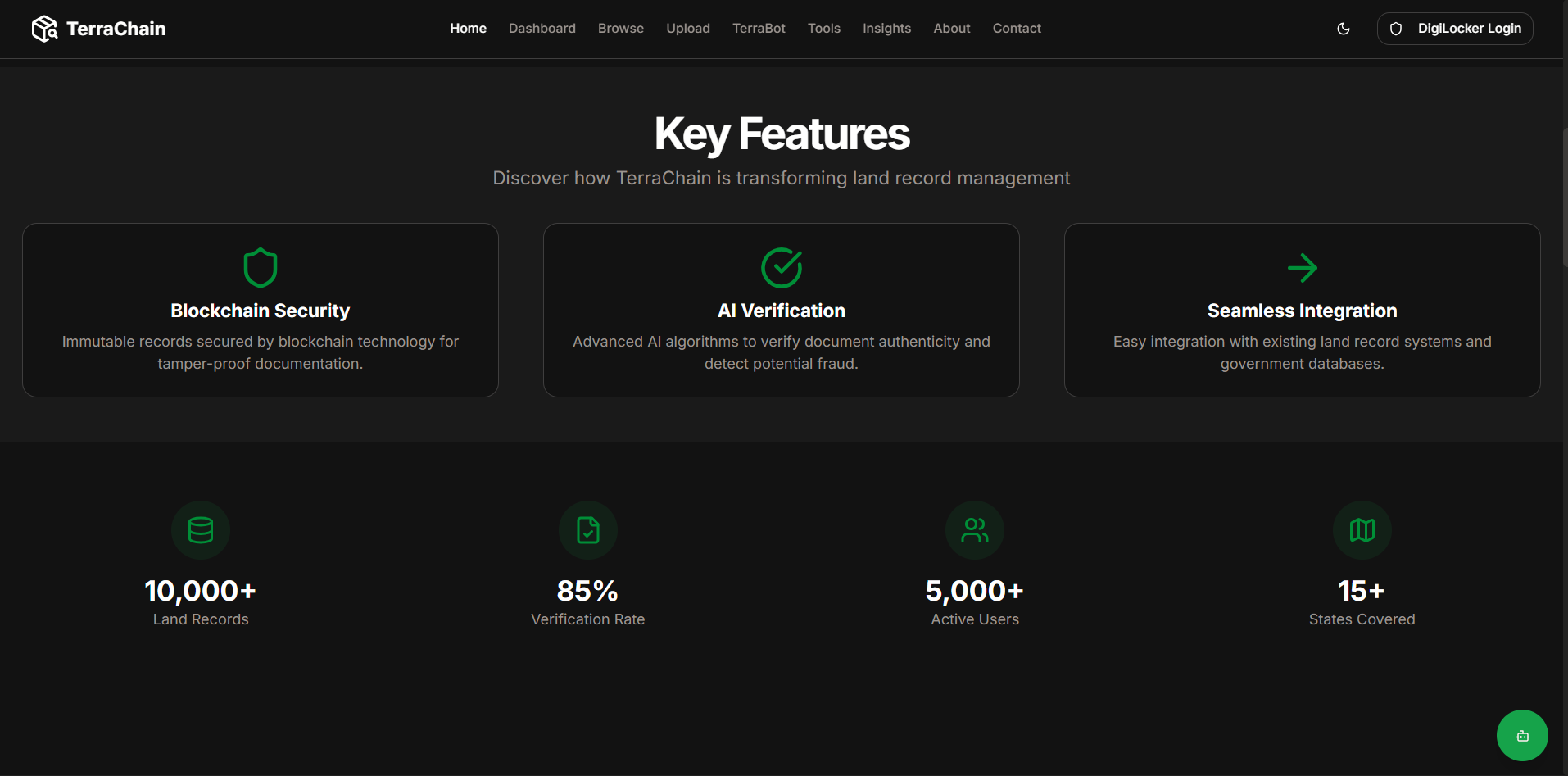Click the DigiLocker Login button
1568x776 pixels.
(x=1455, y=28)
